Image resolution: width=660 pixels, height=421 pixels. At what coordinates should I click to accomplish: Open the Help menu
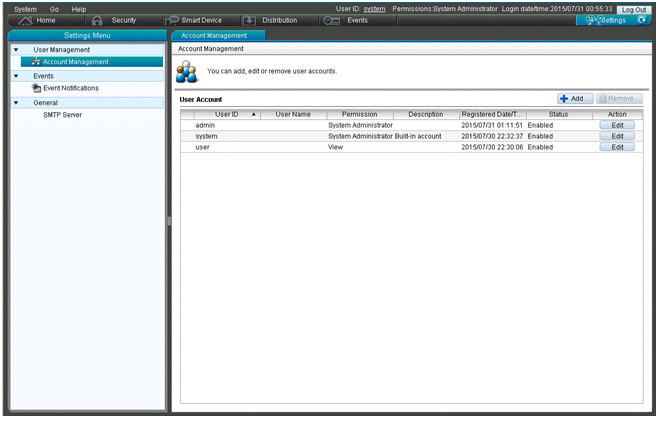[79, 8]
